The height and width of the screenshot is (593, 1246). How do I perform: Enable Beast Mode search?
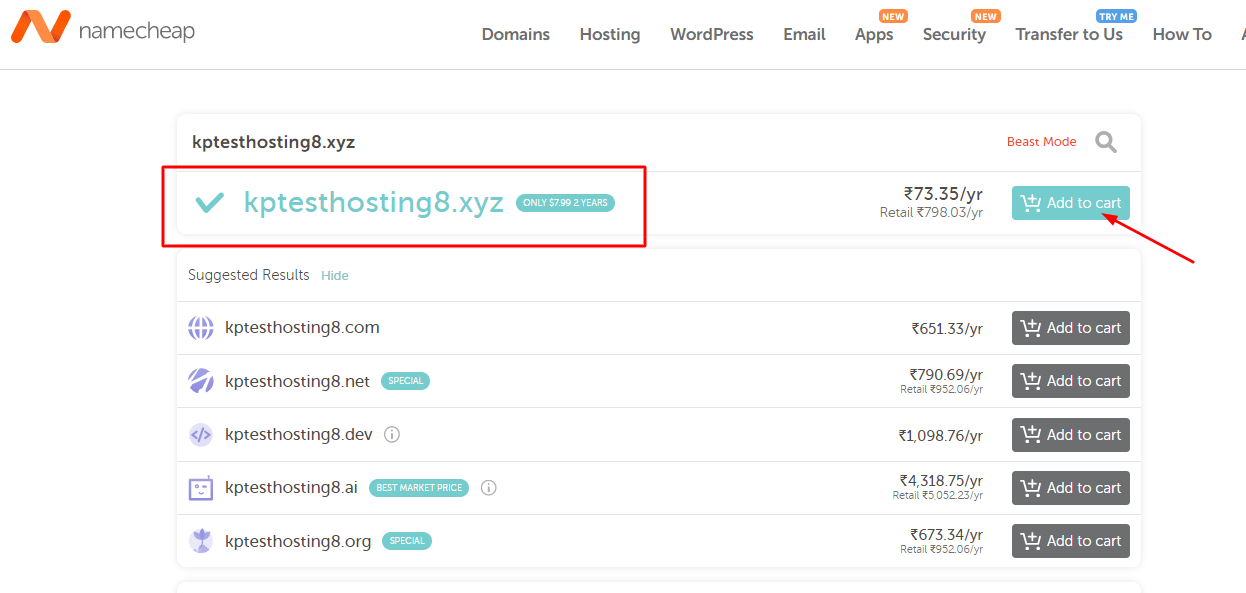1042,142
